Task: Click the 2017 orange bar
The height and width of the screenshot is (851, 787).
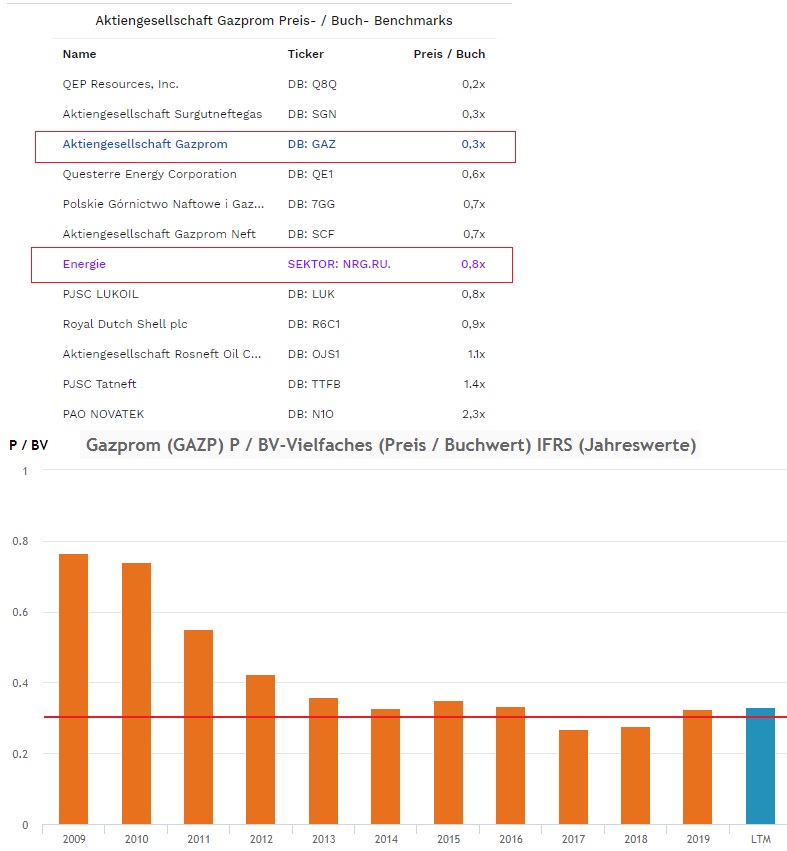Action: tap(573, 777)
